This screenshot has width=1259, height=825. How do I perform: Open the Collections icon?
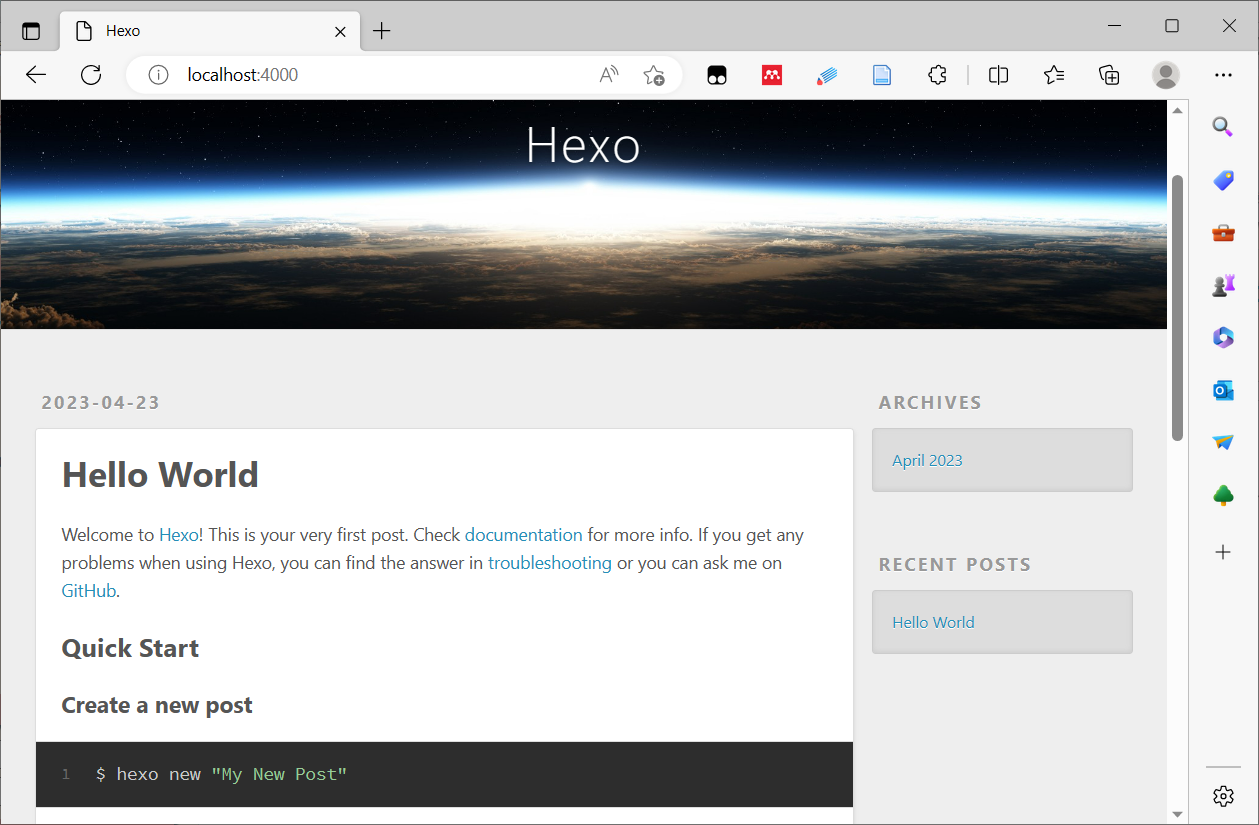pyautogui.click(x=1108, y=75)
